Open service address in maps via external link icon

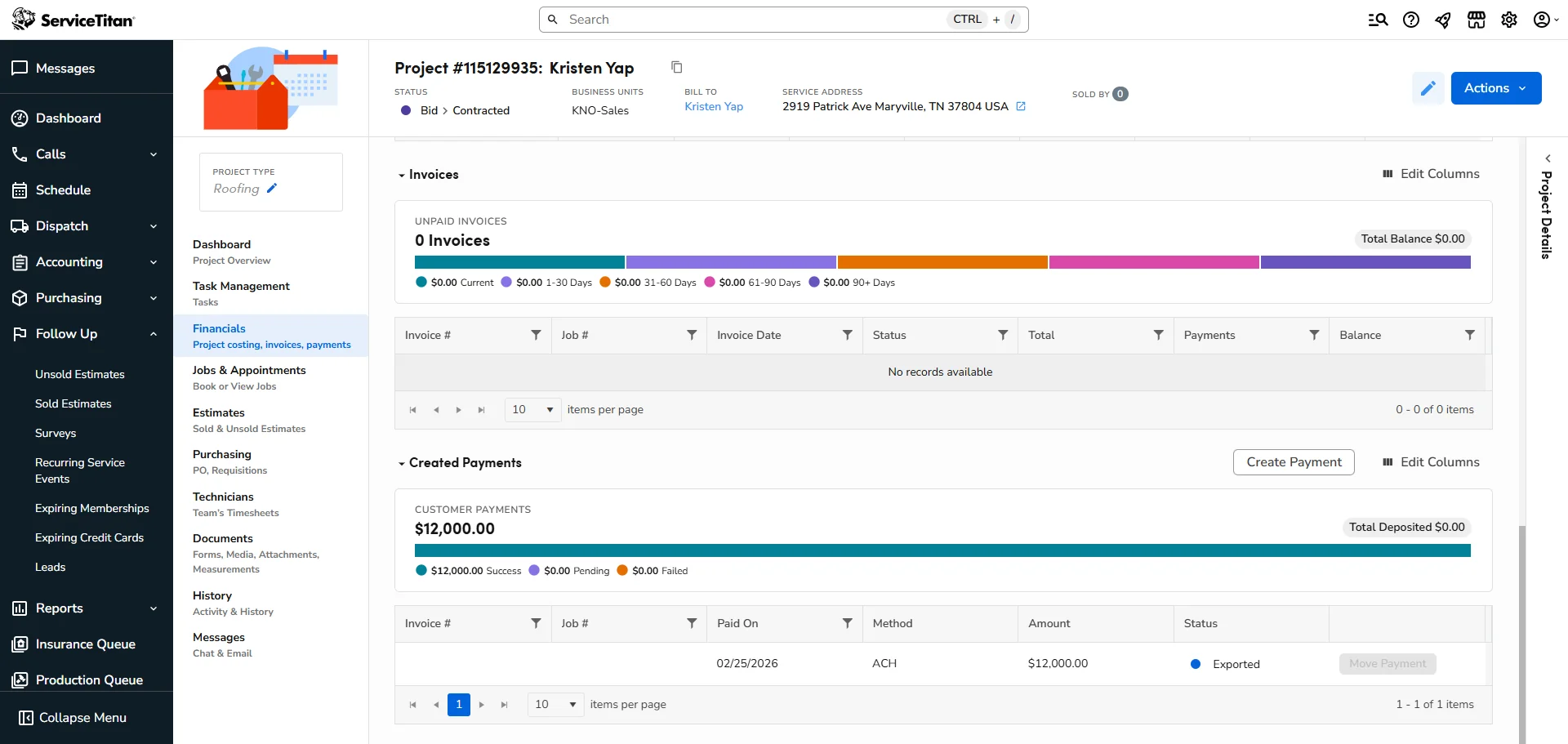1022,105
